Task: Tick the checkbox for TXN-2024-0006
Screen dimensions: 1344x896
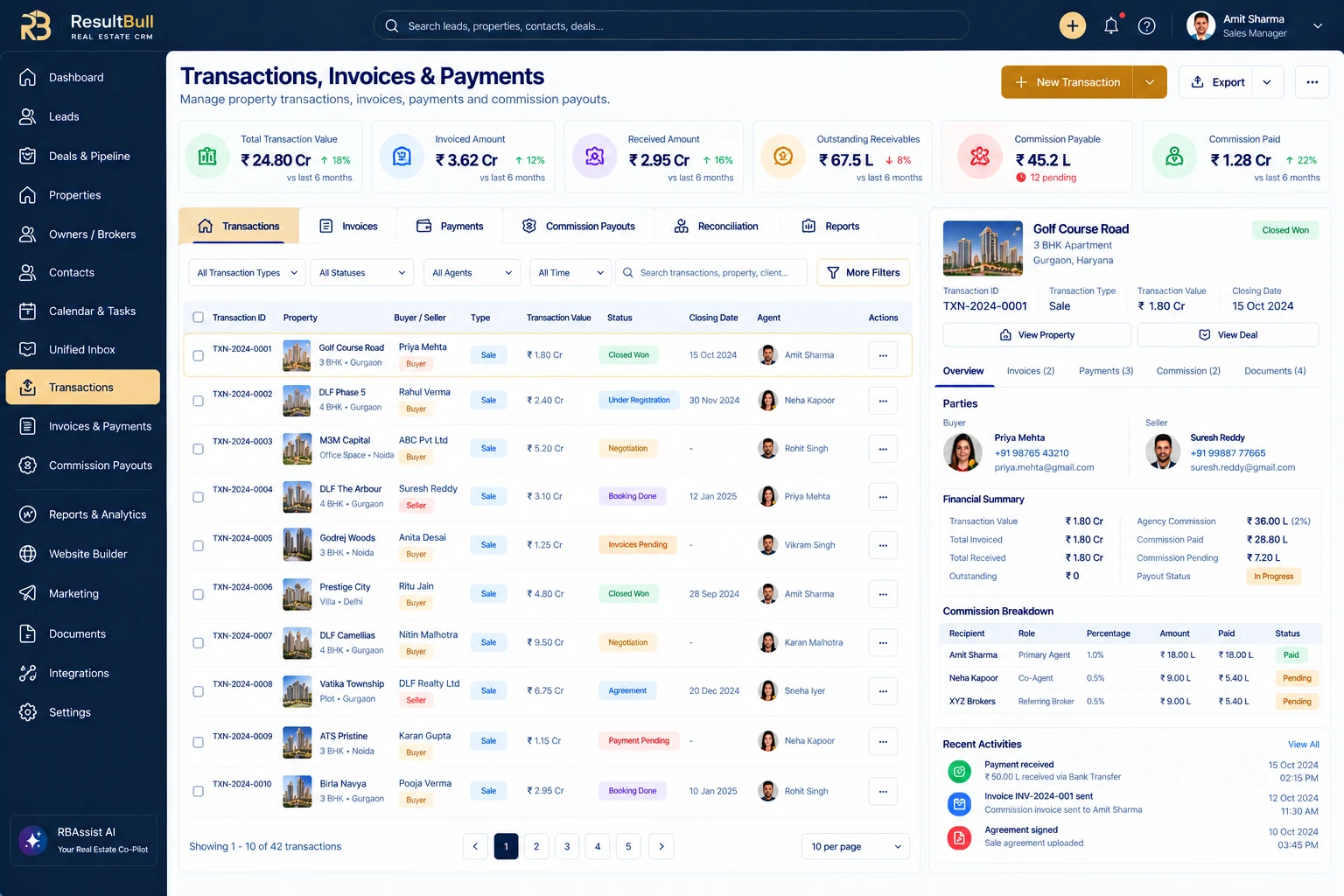Action: [x=198, y=594]
